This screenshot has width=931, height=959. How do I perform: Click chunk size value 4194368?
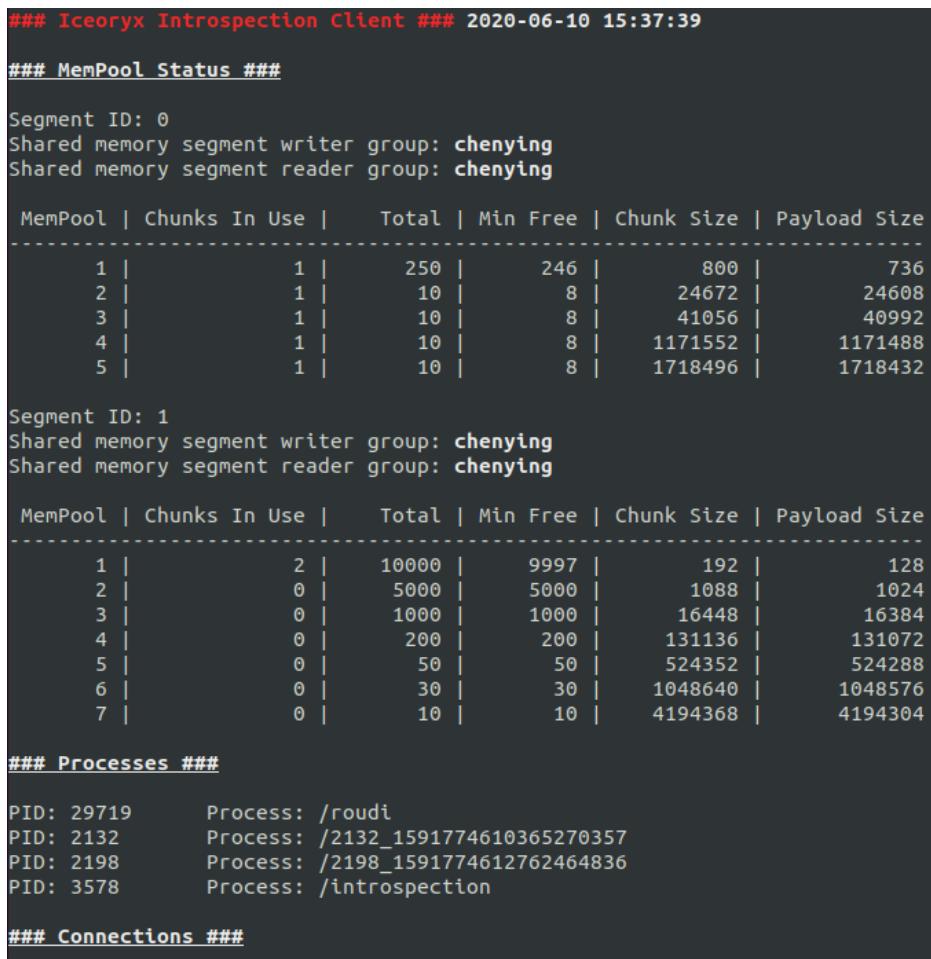point(695,714)
